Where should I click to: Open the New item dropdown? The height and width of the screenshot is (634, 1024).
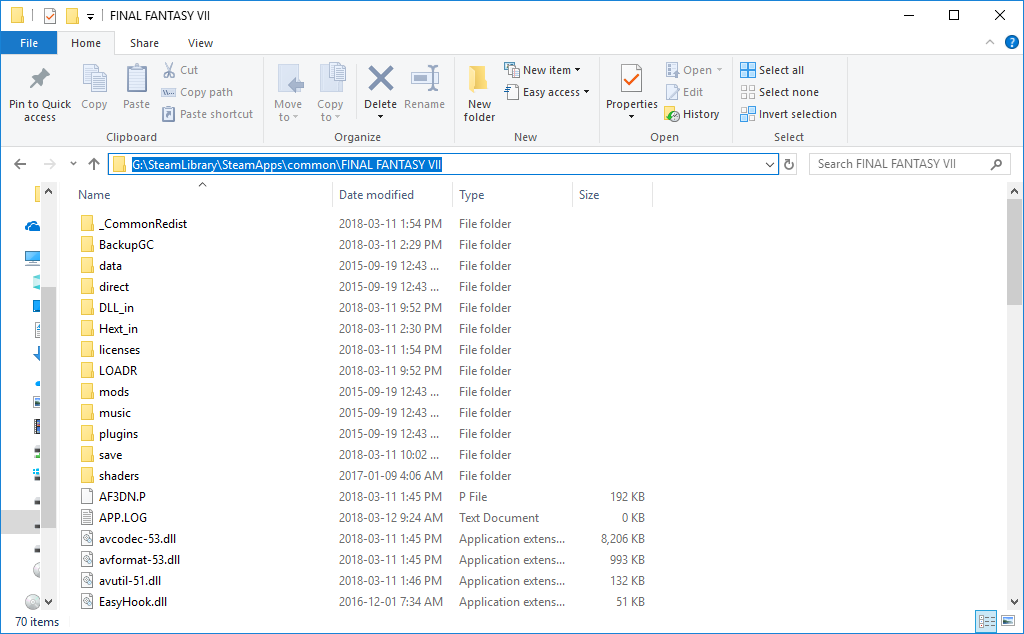(x=542, y=70)
